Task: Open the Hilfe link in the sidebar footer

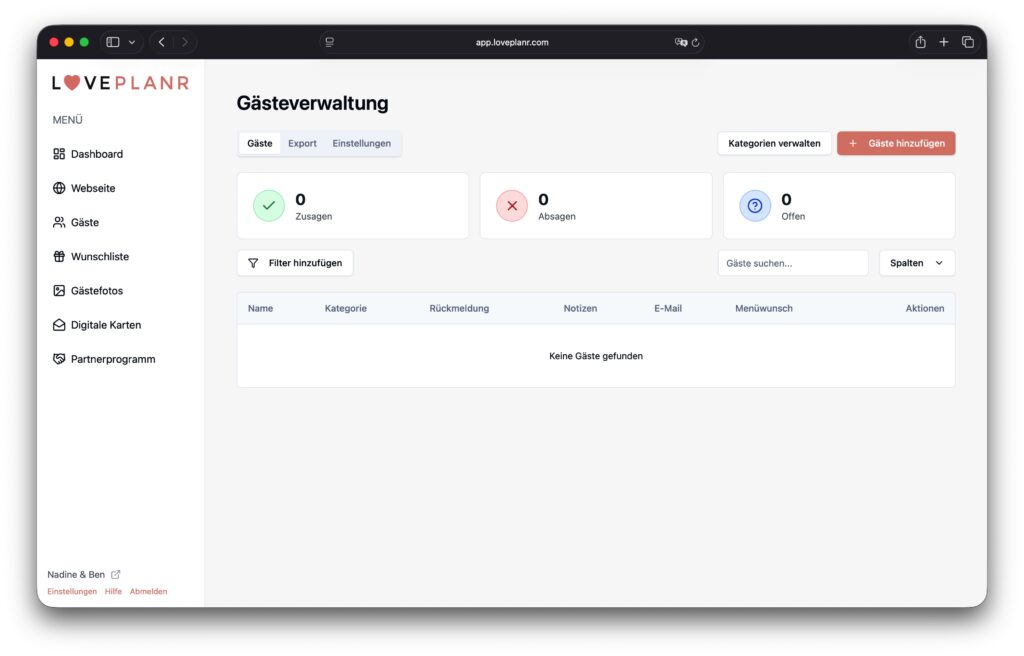Action: point(113,591)
